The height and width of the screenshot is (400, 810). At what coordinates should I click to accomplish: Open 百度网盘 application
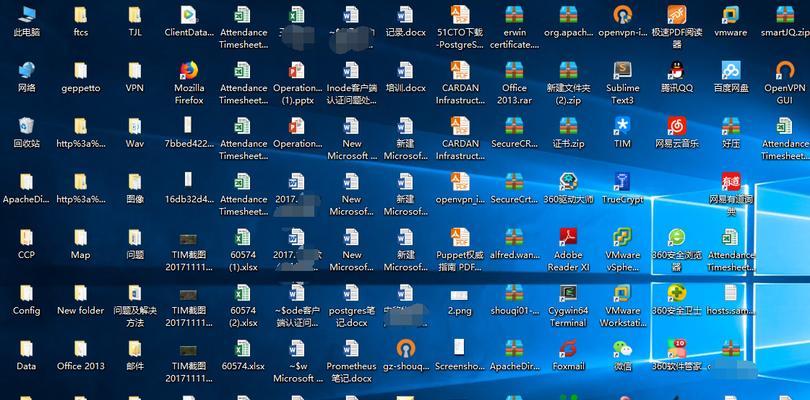click(x=730, y=77)
